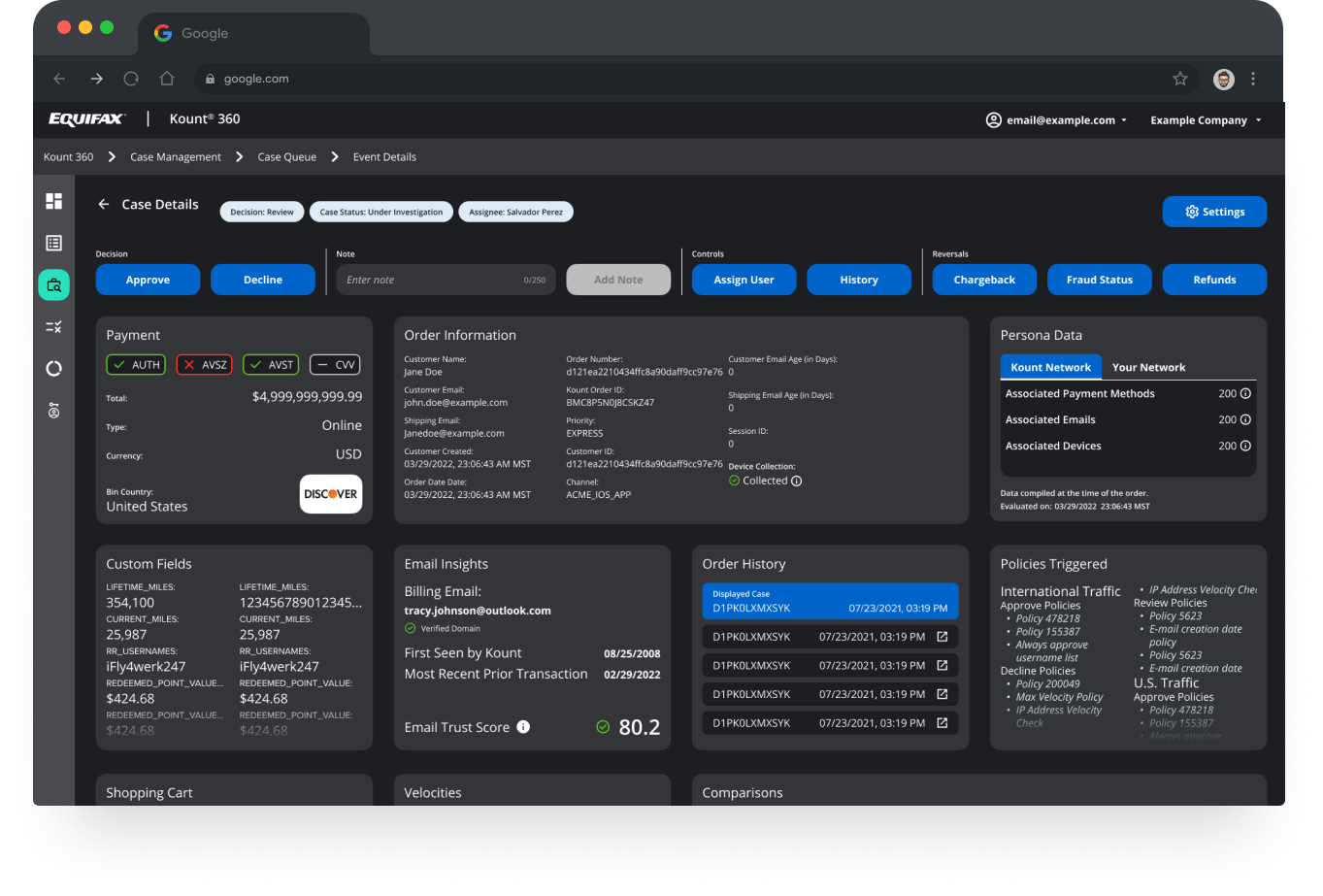Bookmark this page with star icon
Image resolution: width=1323 pixels, height=896 pixels.
coord(1180,79)
